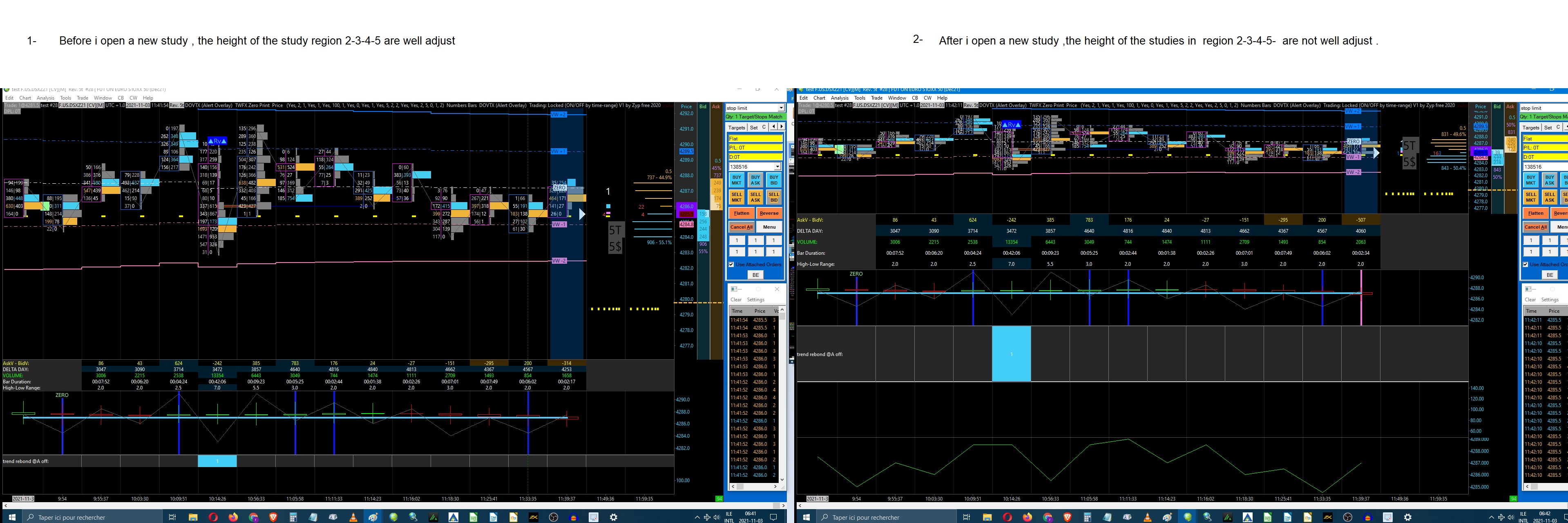Open Firefox from the left taskbar

coord(233,517)
